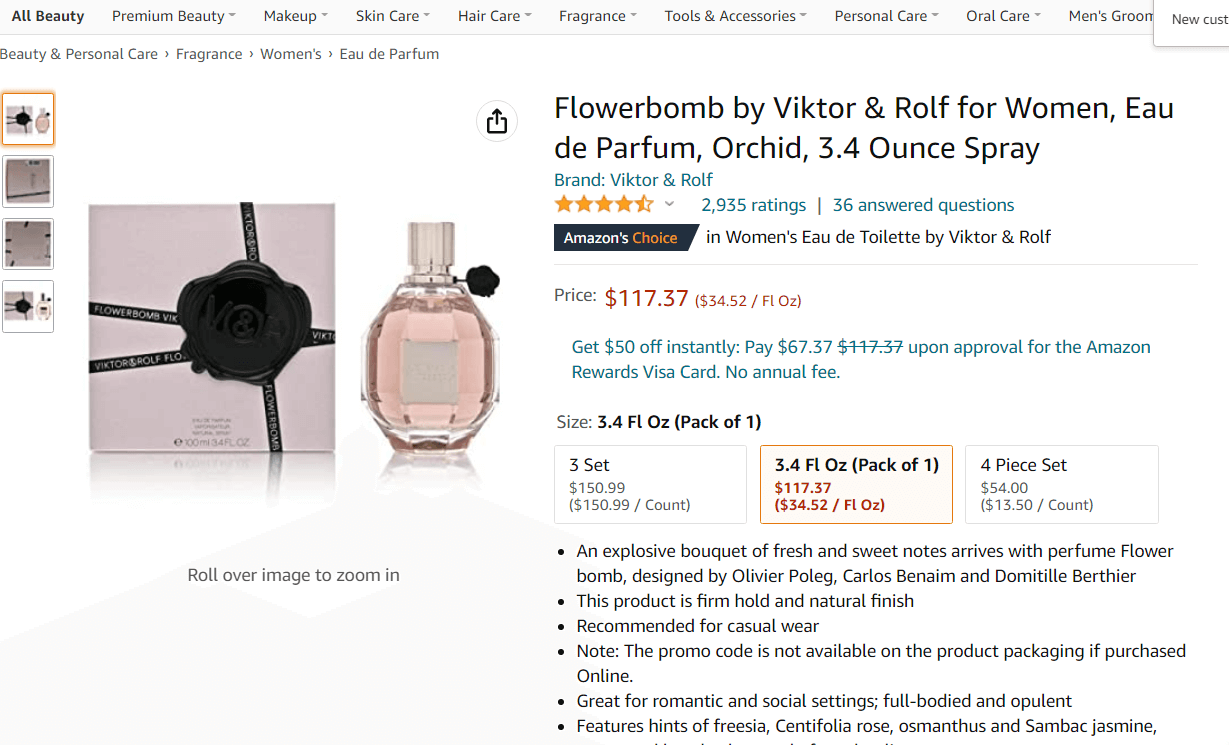This screenshot has width=1229, height=745.
Task: Visit the Viktor & Rolf brand link
Action: tap(633, 180)
